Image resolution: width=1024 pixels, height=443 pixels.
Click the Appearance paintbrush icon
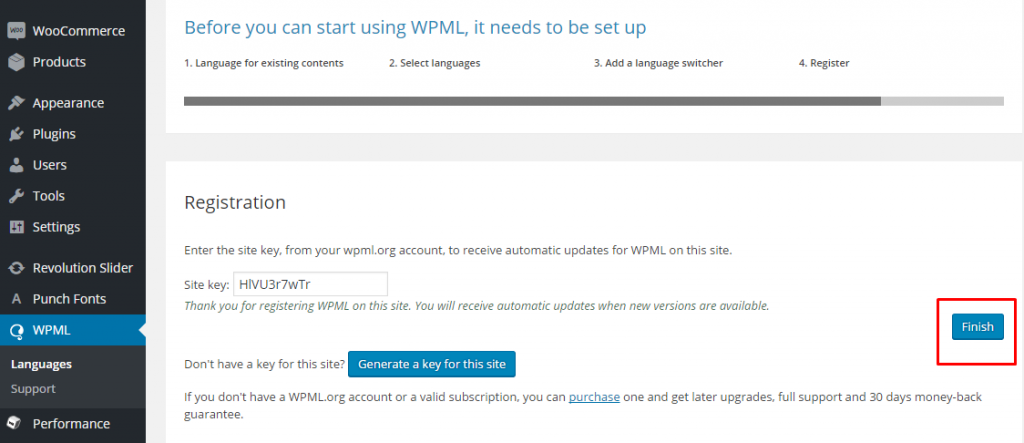[x=16, y=103]
